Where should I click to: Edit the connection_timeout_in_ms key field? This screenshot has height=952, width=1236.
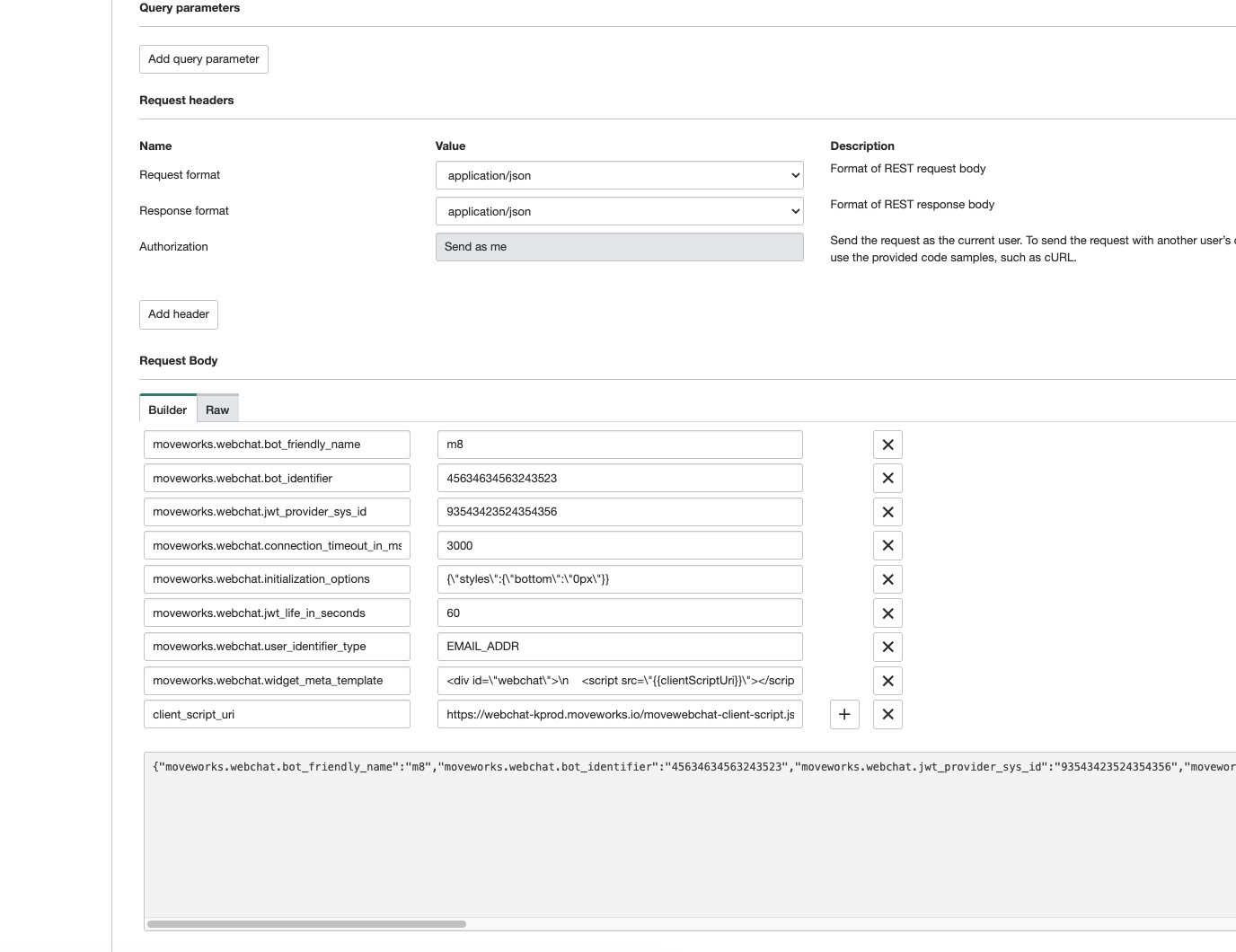coord(277,545)
